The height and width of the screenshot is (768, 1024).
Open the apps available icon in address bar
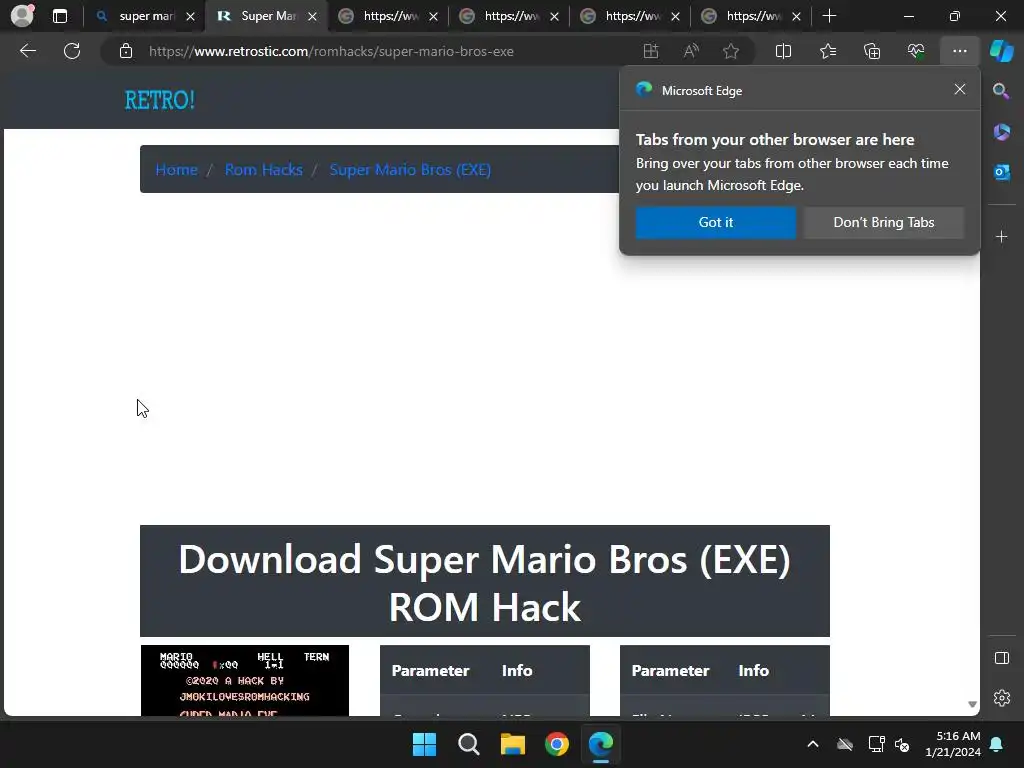click(x=650, y=51)
